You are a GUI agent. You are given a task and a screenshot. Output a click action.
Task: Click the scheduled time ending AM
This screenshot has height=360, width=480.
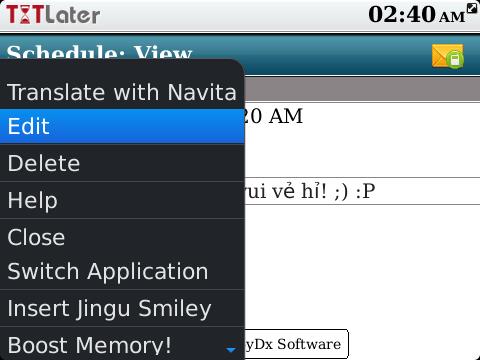tap(274, 116)
